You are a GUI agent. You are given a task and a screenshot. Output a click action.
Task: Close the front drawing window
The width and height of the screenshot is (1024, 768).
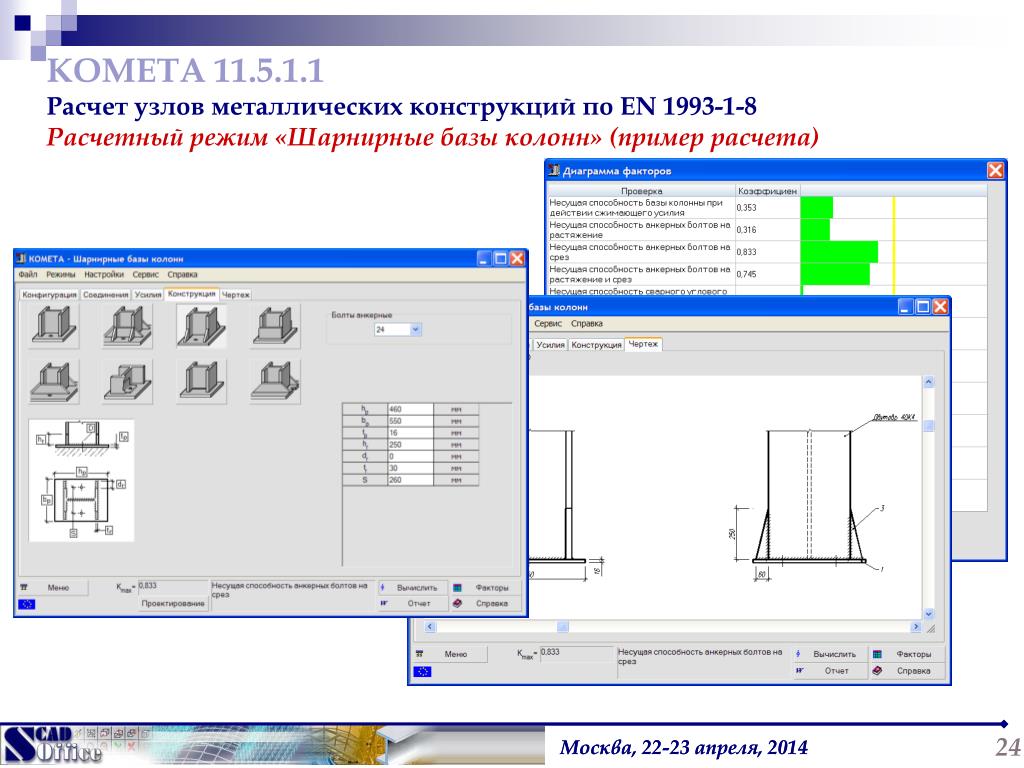pos(940,306)
